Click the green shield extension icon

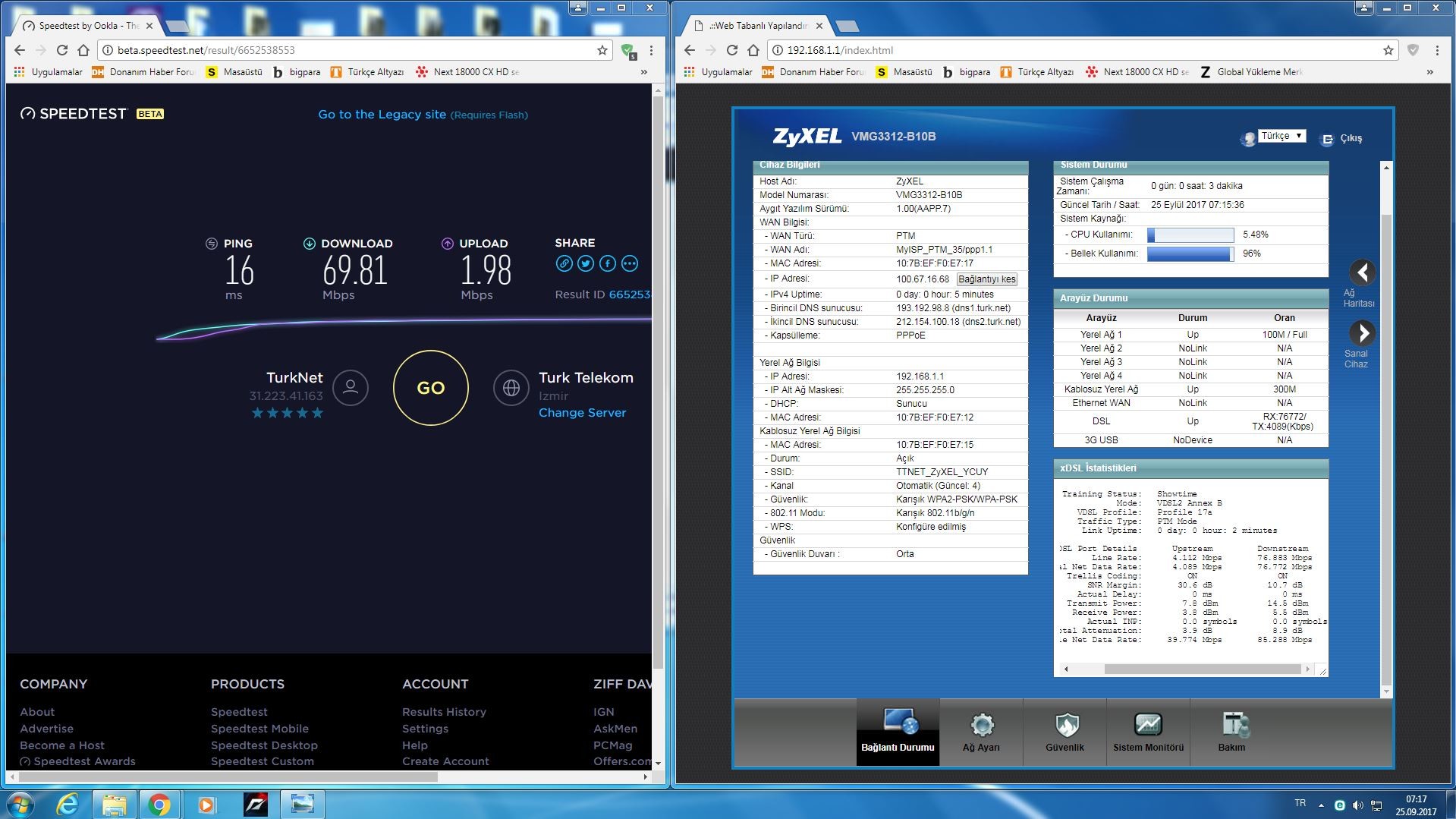627,50
